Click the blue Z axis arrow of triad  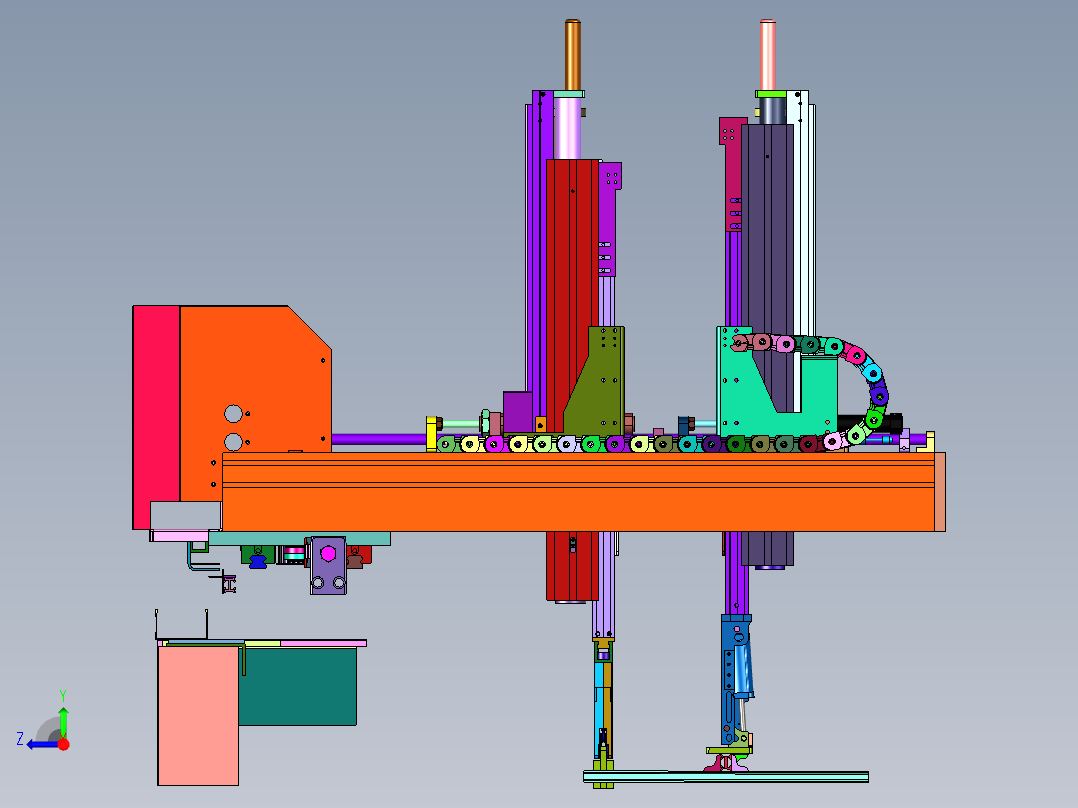tap(43, 744)
